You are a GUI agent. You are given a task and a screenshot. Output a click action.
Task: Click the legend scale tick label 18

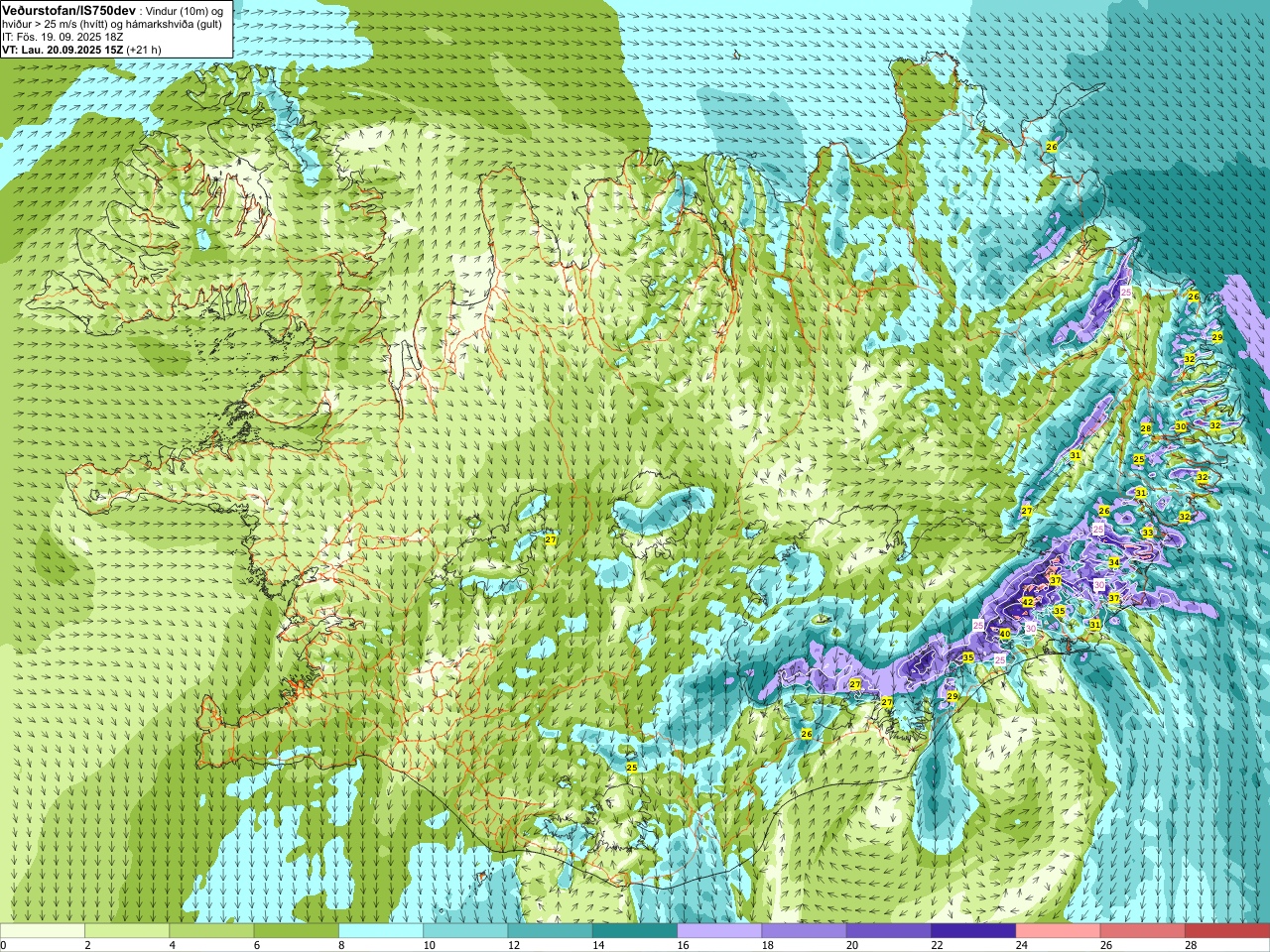[768, 945]
